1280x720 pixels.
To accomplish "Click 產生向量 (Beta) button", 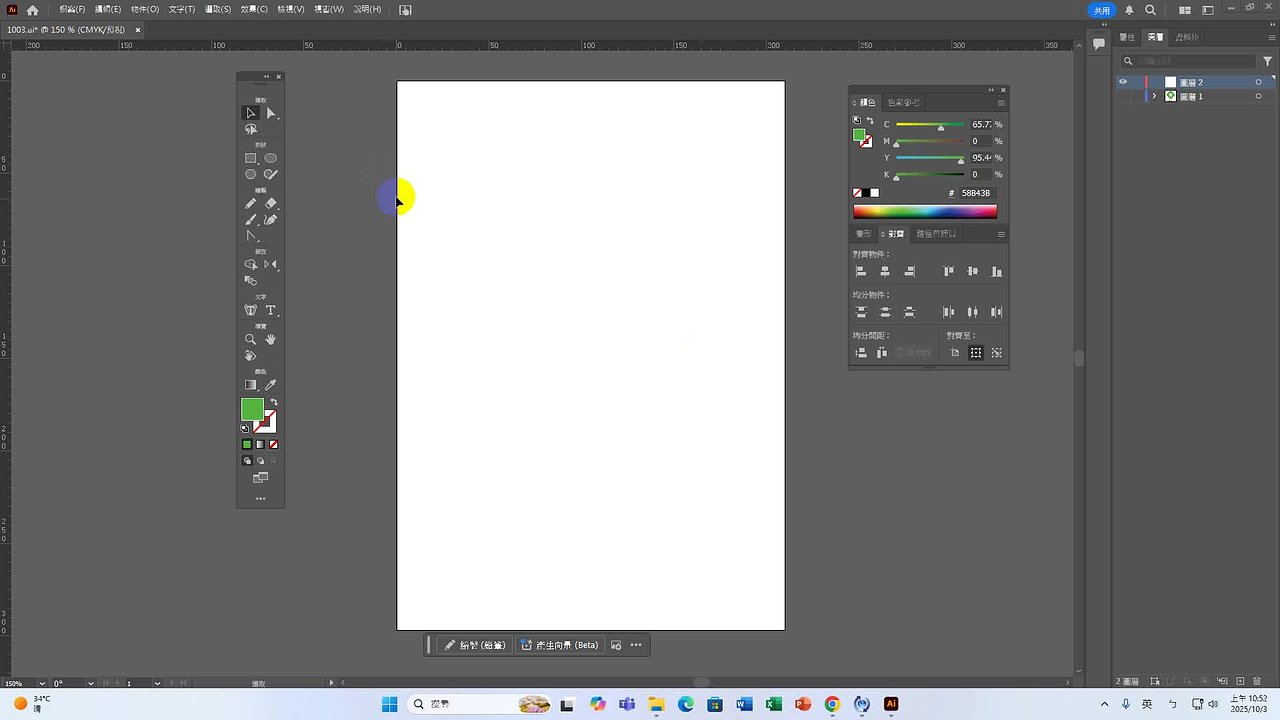I will (559, 645).
